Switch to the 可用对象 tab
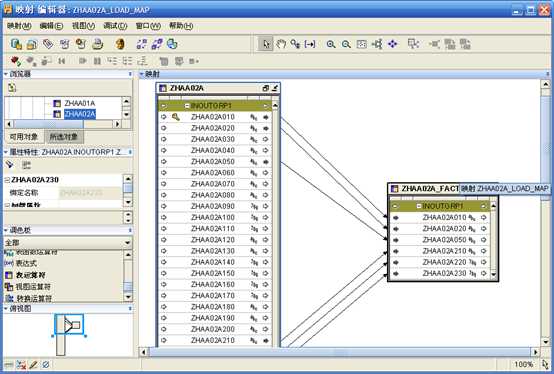 tap(24, 137)
